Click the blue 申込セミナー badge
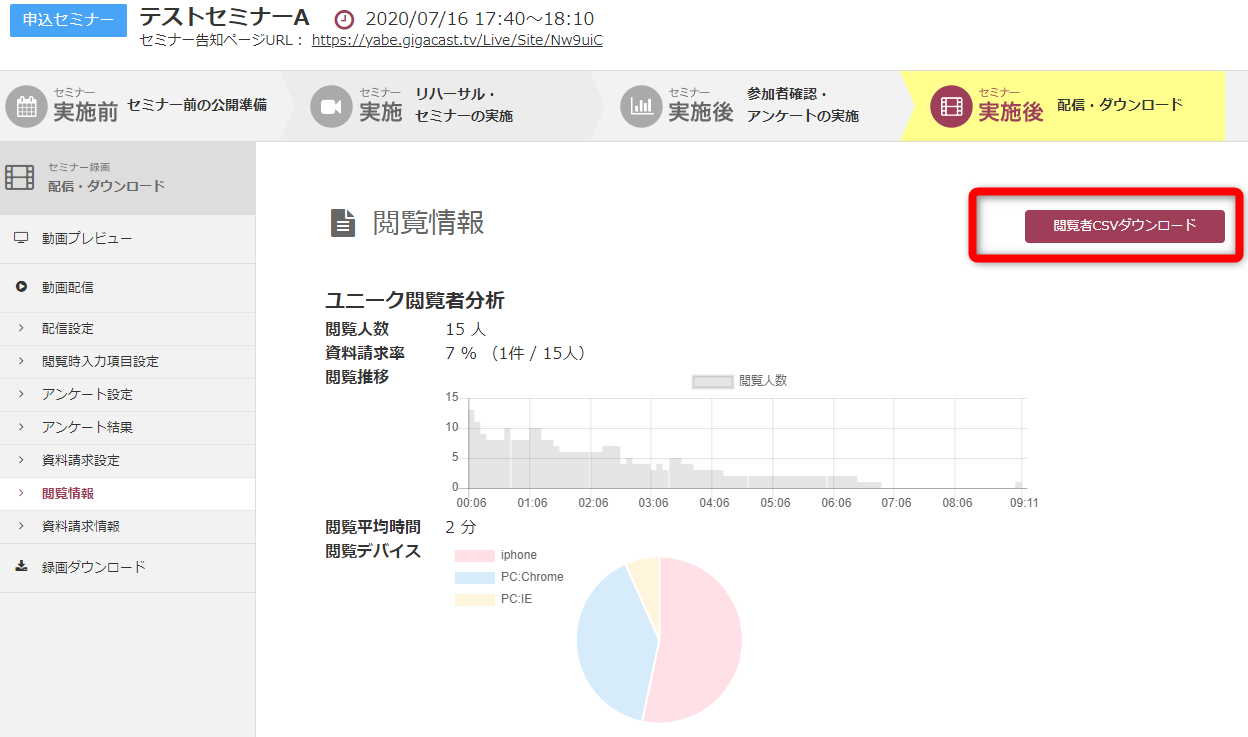1248x737 pixels. [x=68, y=20]
